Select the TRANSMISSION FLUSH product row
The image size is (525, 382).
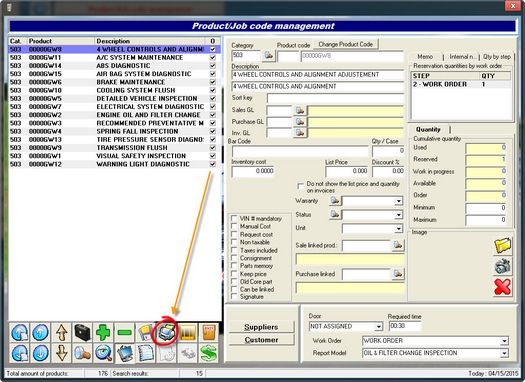click(114, 148)
